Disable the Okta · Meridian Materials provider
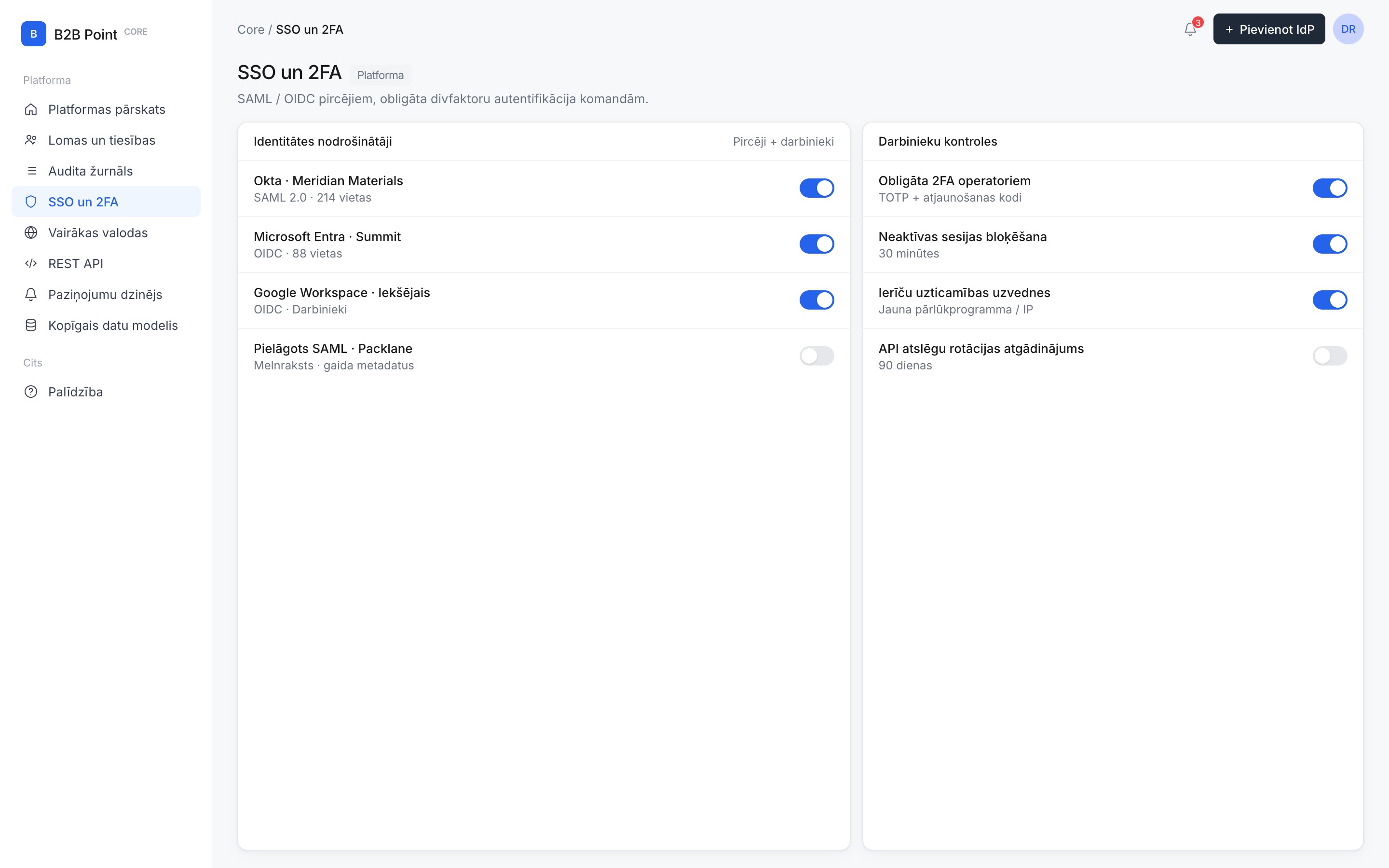 (816, 188)
